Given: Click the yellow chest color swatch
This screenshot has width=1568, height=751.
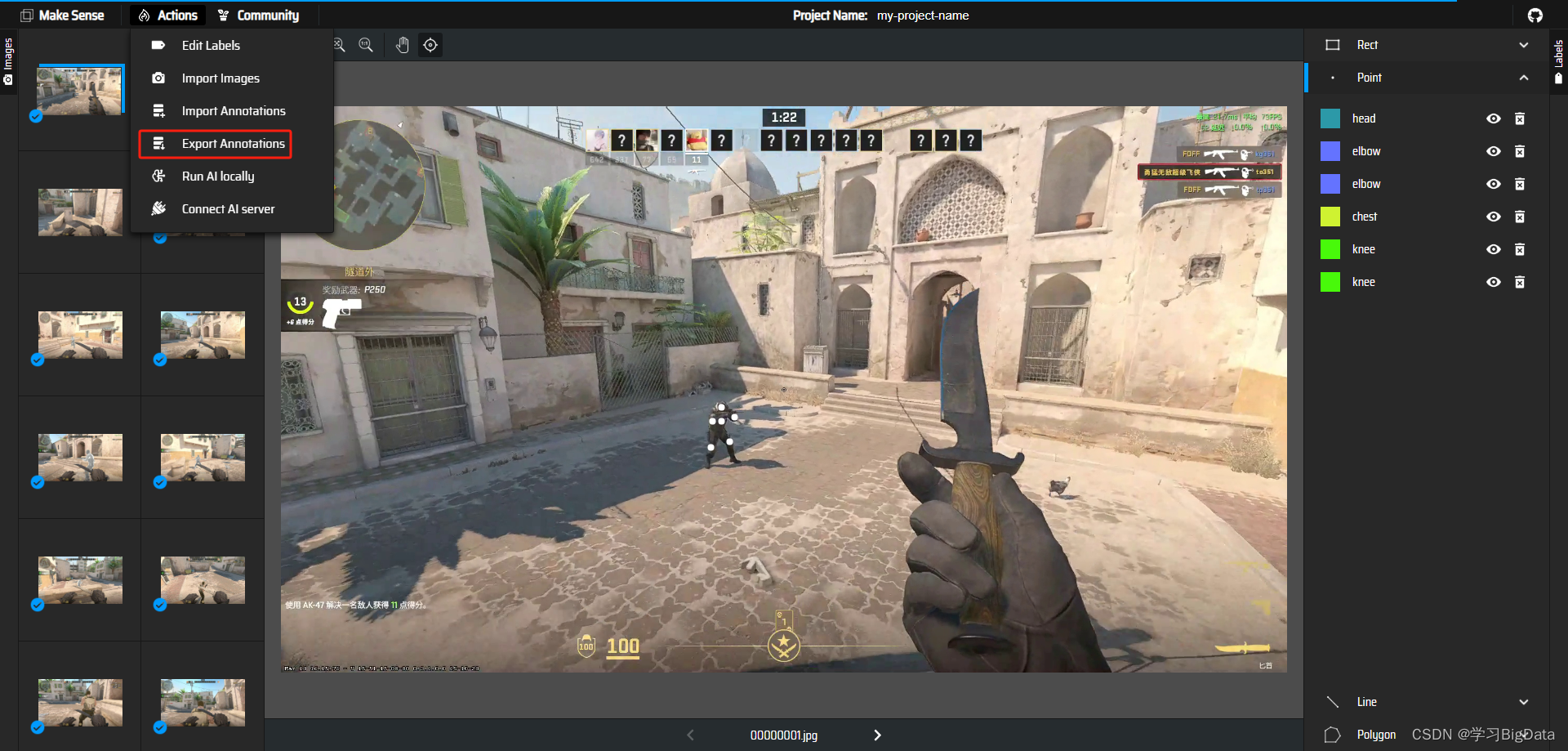Looking at the screenshot, I should (x=1330, y=217).
